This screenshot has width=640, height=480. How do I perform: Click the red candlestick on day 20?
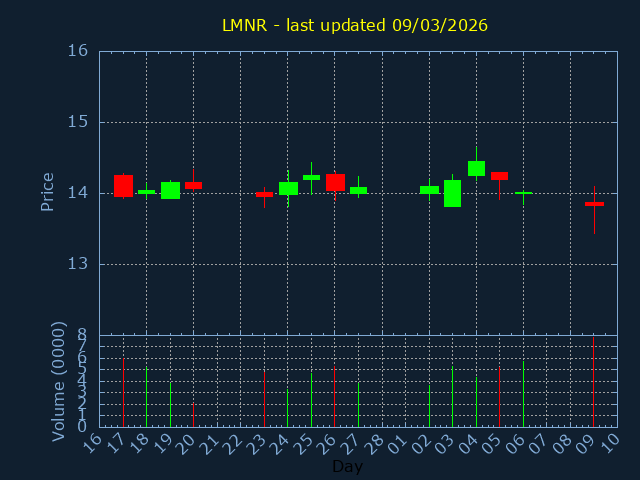coord(193,185)
